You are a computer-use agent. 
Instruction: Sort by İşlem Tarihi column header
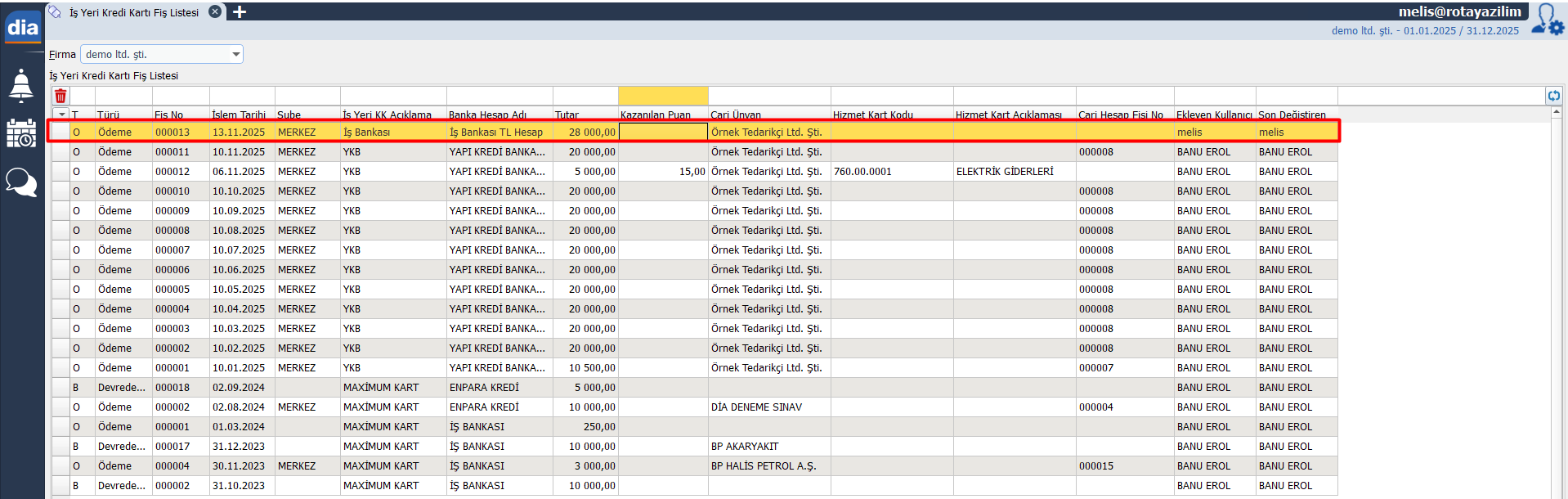(241, 115)
